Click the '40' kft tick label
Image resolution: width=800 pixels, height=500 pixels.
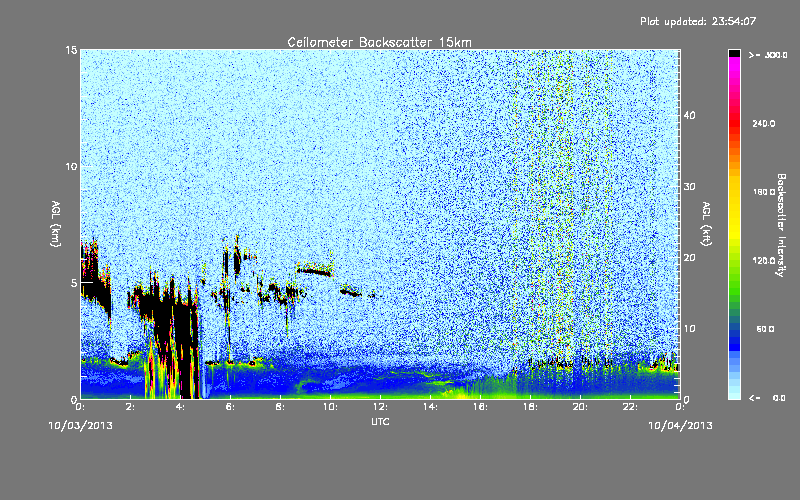point(689,115)
